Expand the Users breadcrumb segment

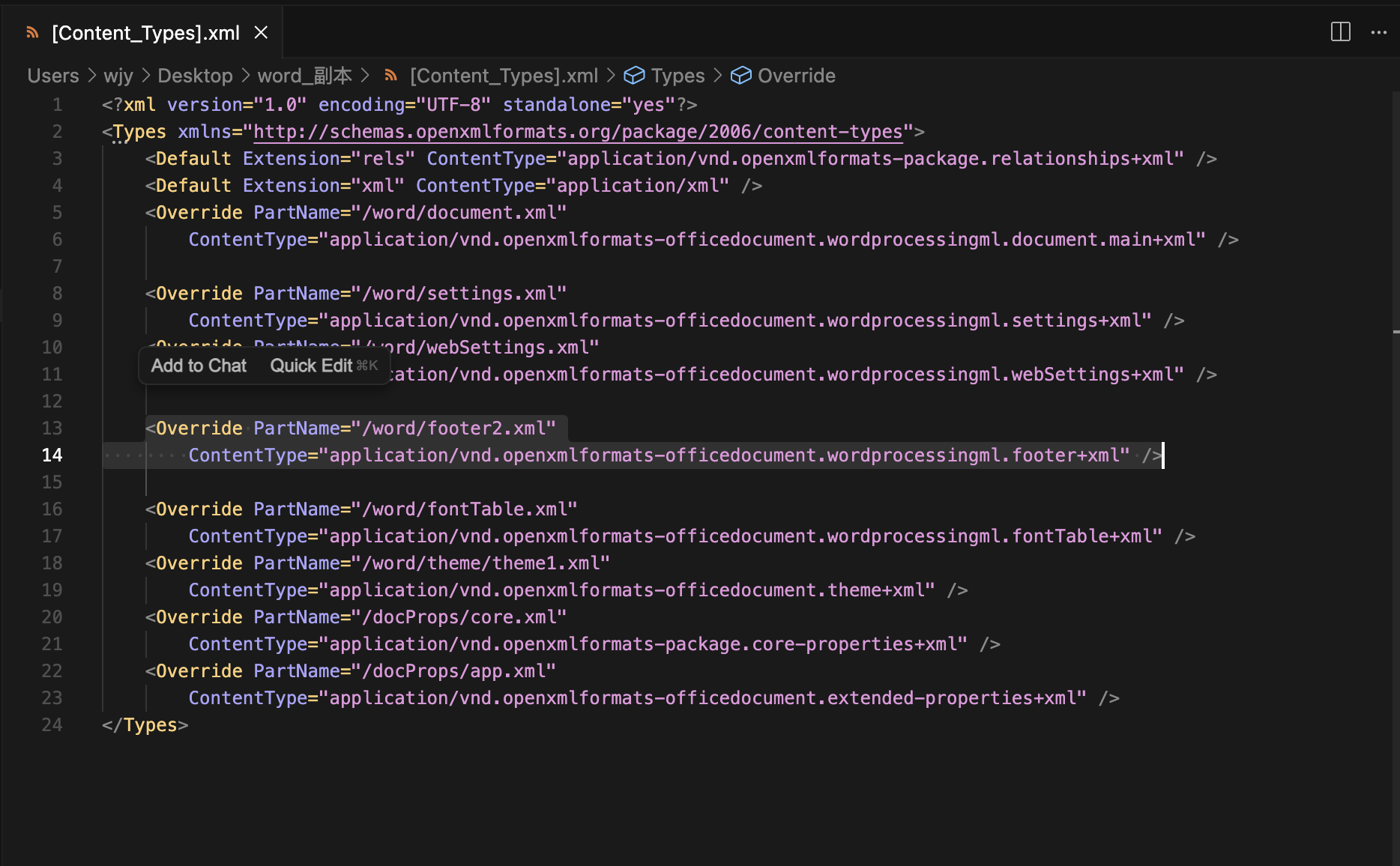click(x=52, y=76)
